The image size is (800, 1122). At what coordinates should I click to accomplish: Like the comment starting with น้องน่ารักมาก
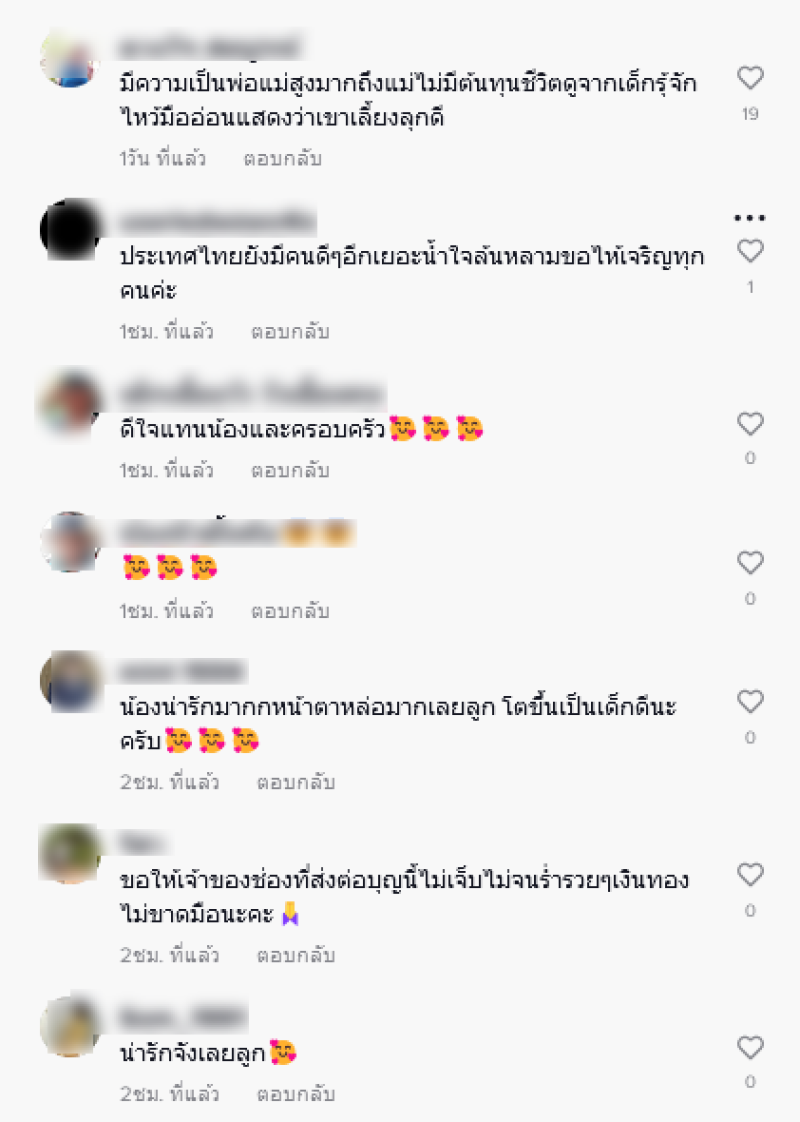pyautogui.click(x=750, y=701)
